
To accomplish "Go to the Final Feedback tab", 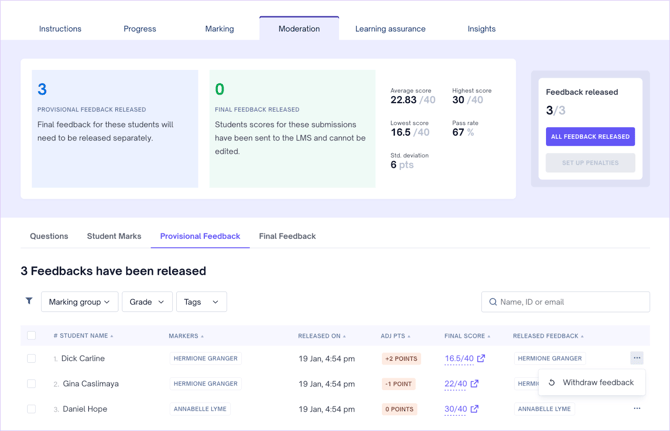I will click(287, 236).
